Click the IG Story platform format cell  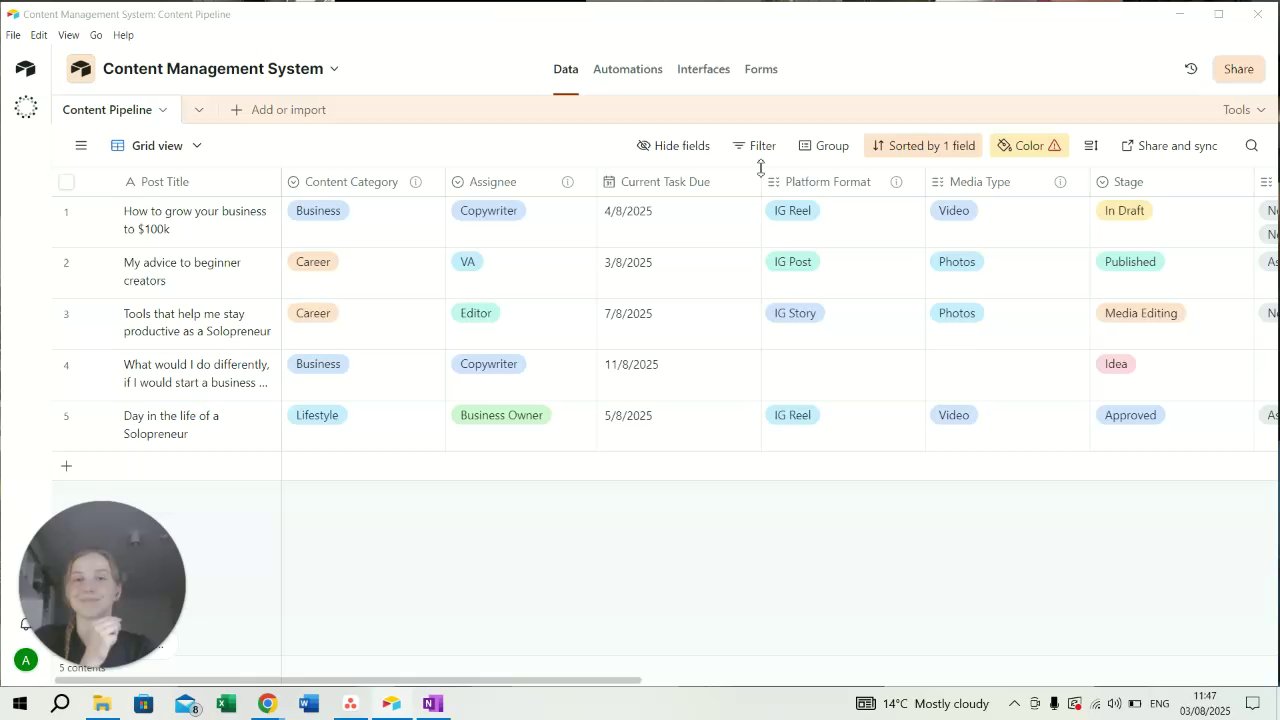843,324
